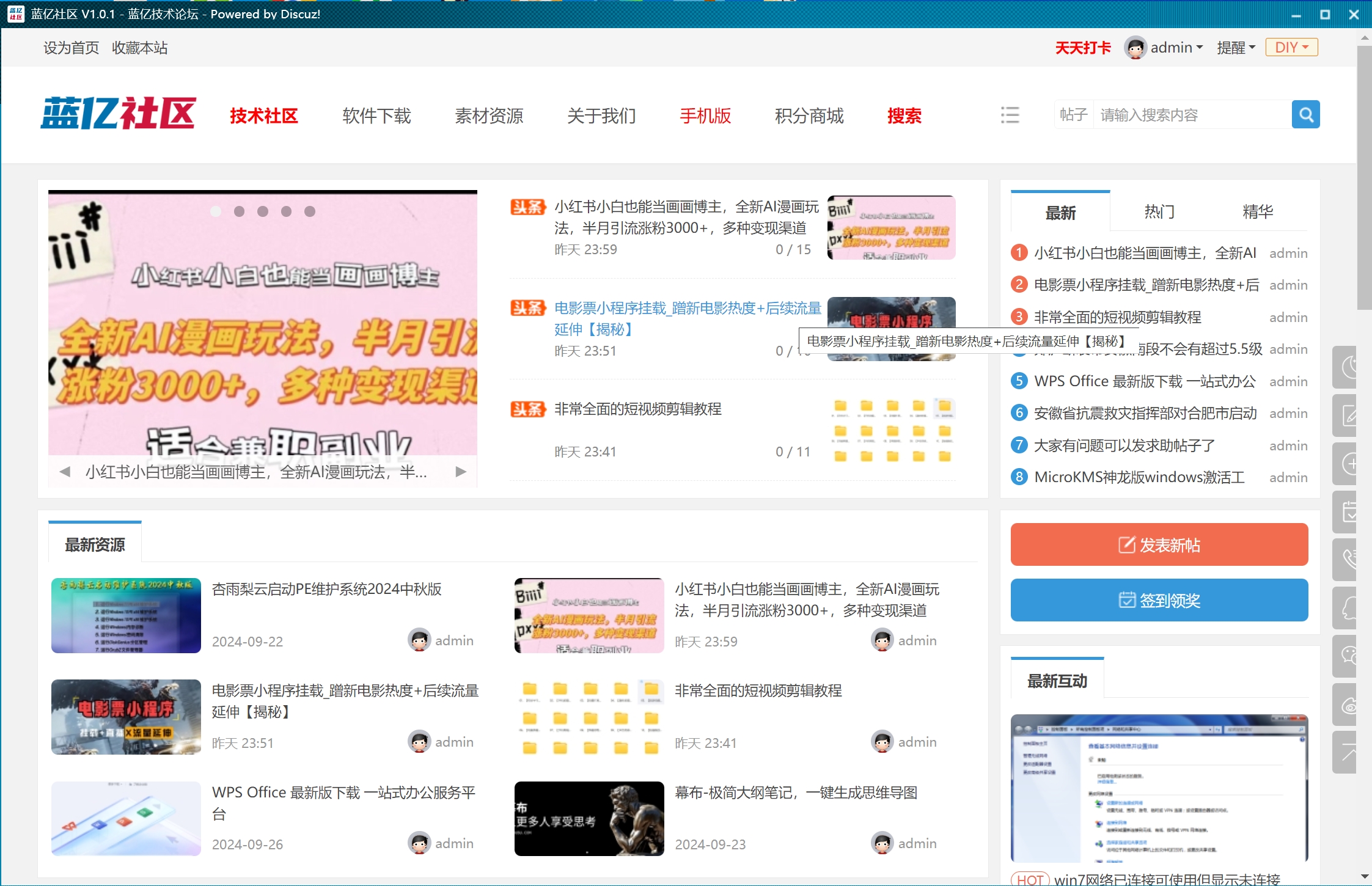
Task: Click the rank 1 number badge in 最新 list
Action: 1019,252
